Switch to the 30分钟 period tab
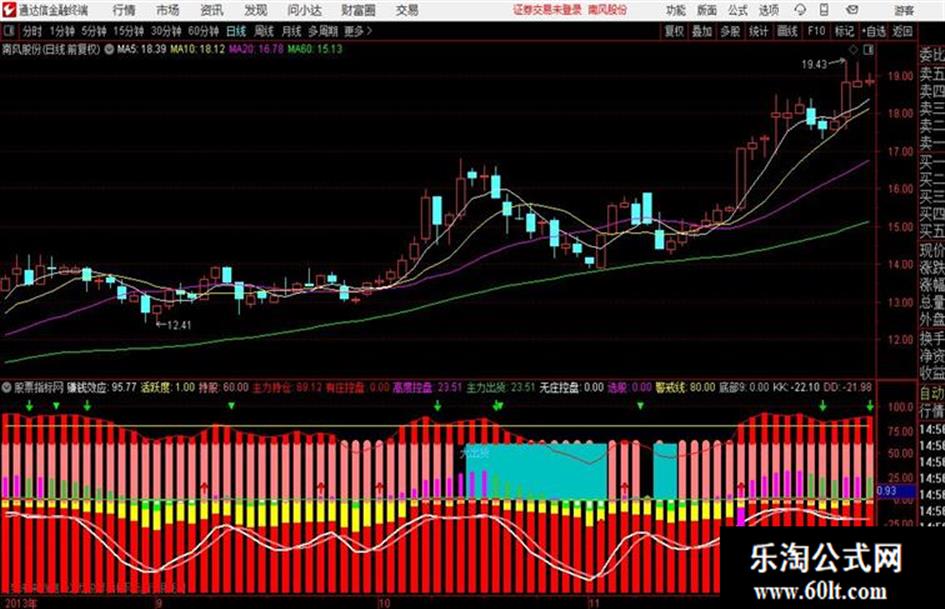This screenshot has height=609, width=945. coord(166,31)
